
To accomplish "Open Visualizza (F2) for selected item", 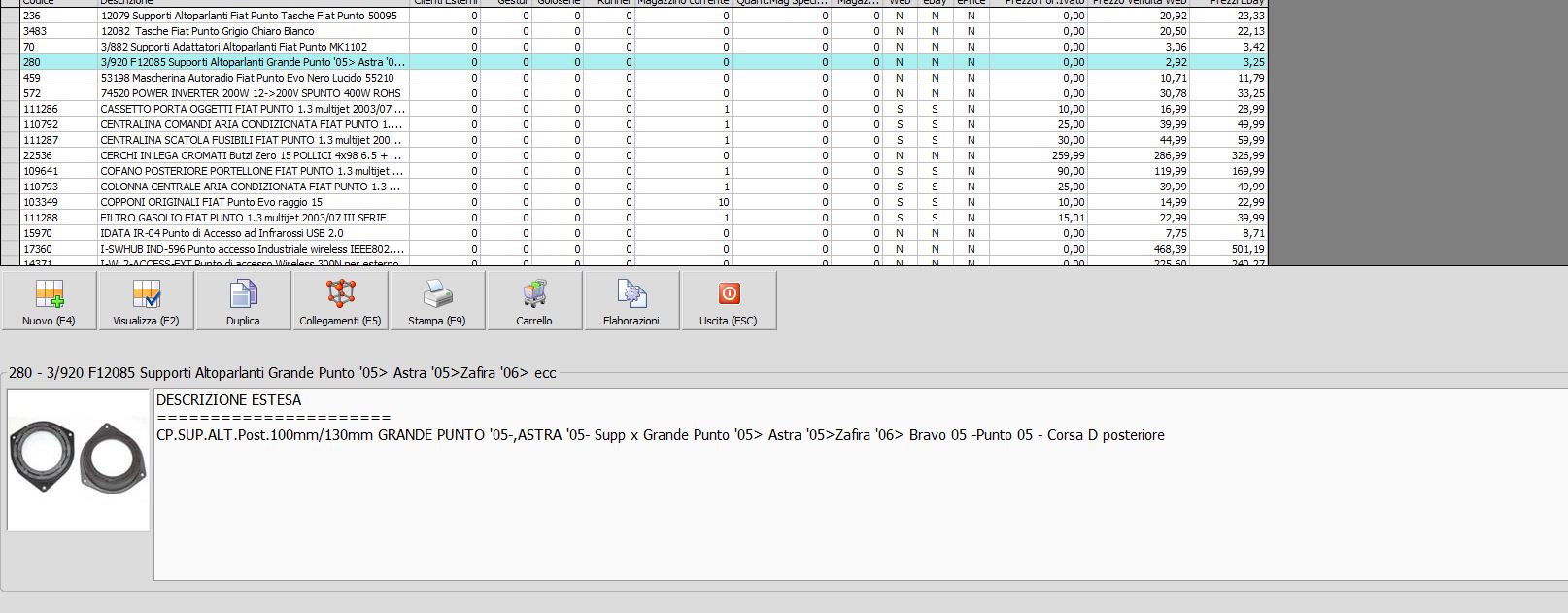I will tap(146, 300).
